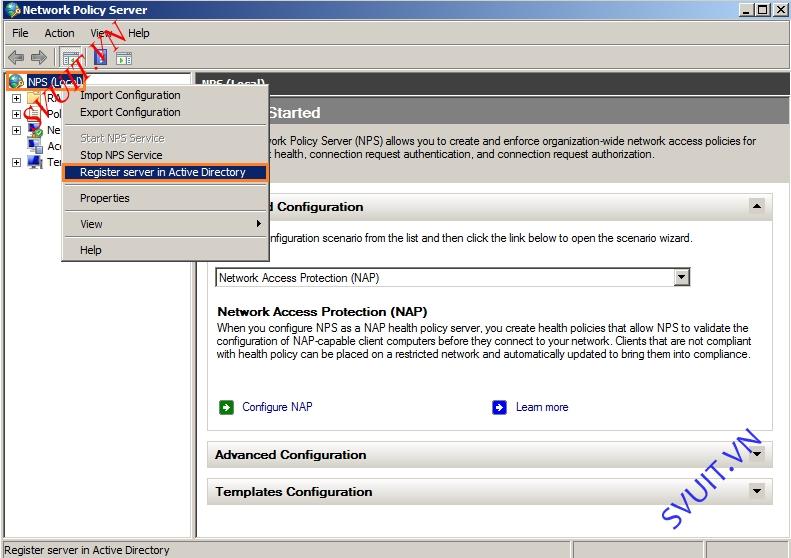Viewport: 791px width, 558px height.
Task: Click the Templates Configuration header
Action: pyautogui.click(x=489, y=491)
